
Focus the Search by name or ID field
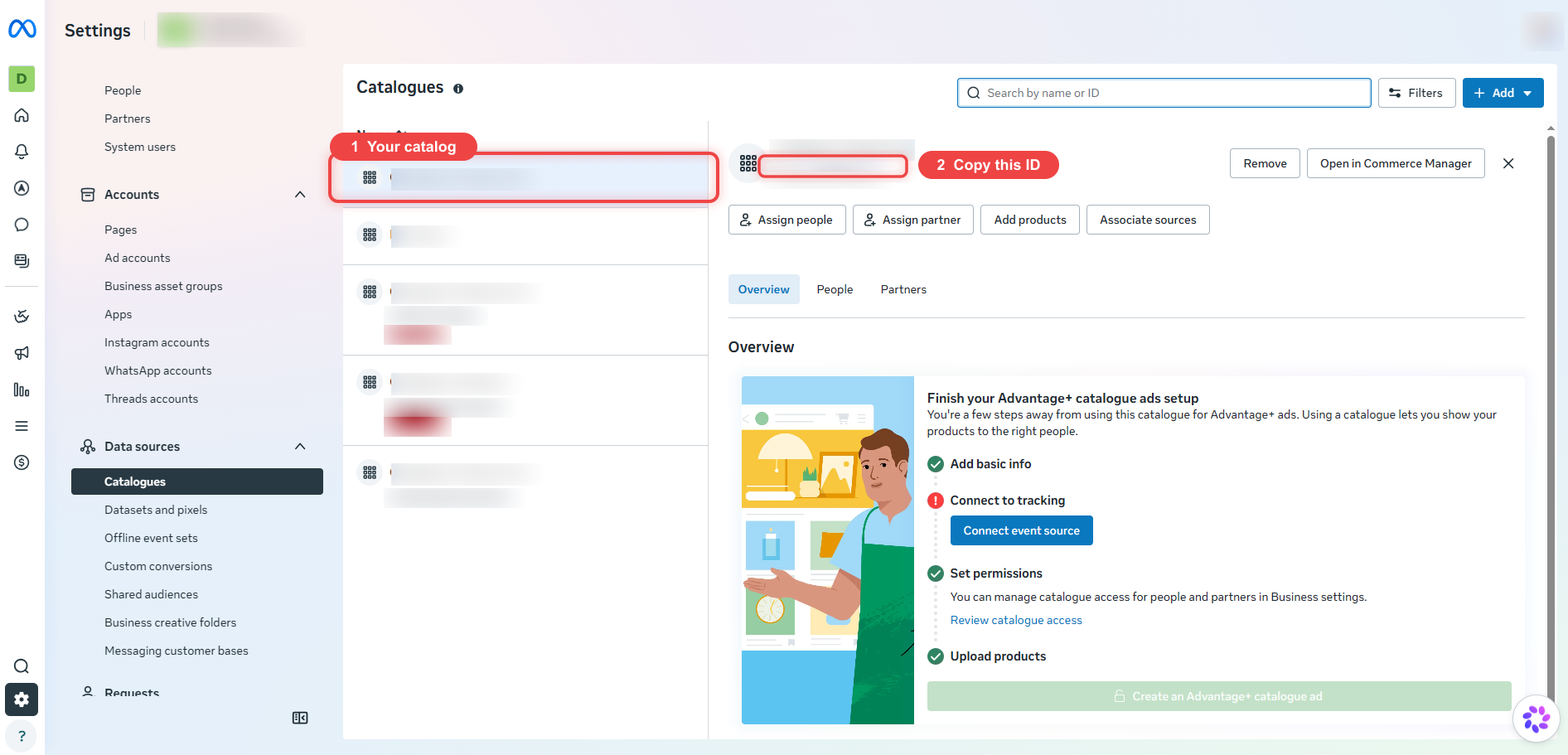click(1164, 93)
